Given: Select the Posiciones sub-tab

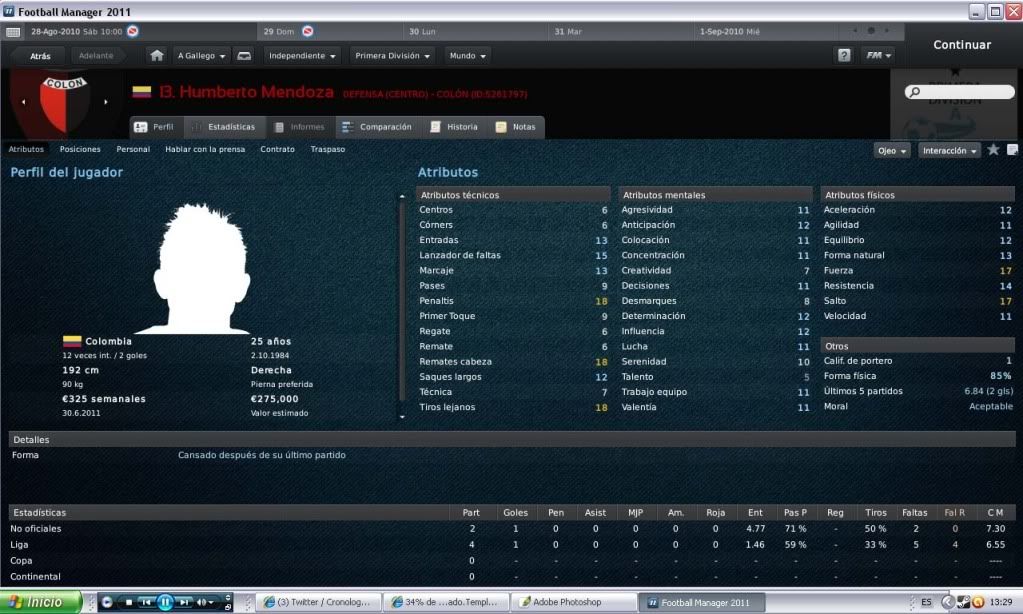Looking at the screenshot, I should (x=80, y=149).
